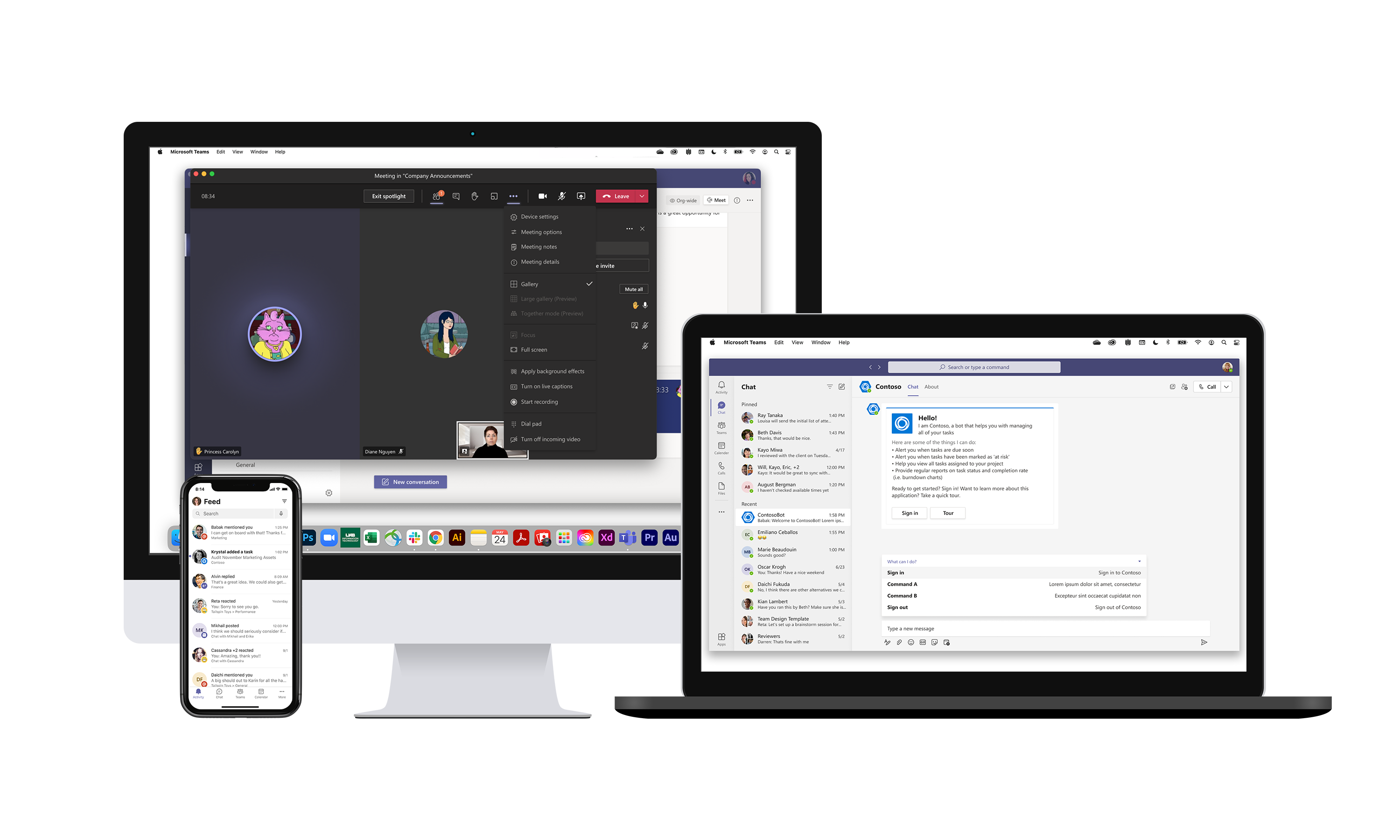Select Together mode Preview option
This screenshot has height=840, width=1400.
point(551,313)
